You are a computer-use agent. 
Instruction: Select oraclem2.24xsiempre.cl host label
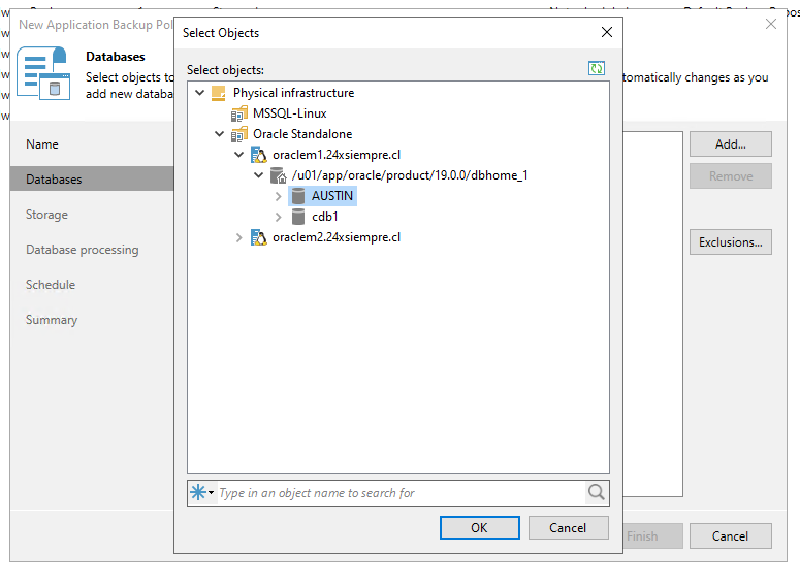(337, 237)
